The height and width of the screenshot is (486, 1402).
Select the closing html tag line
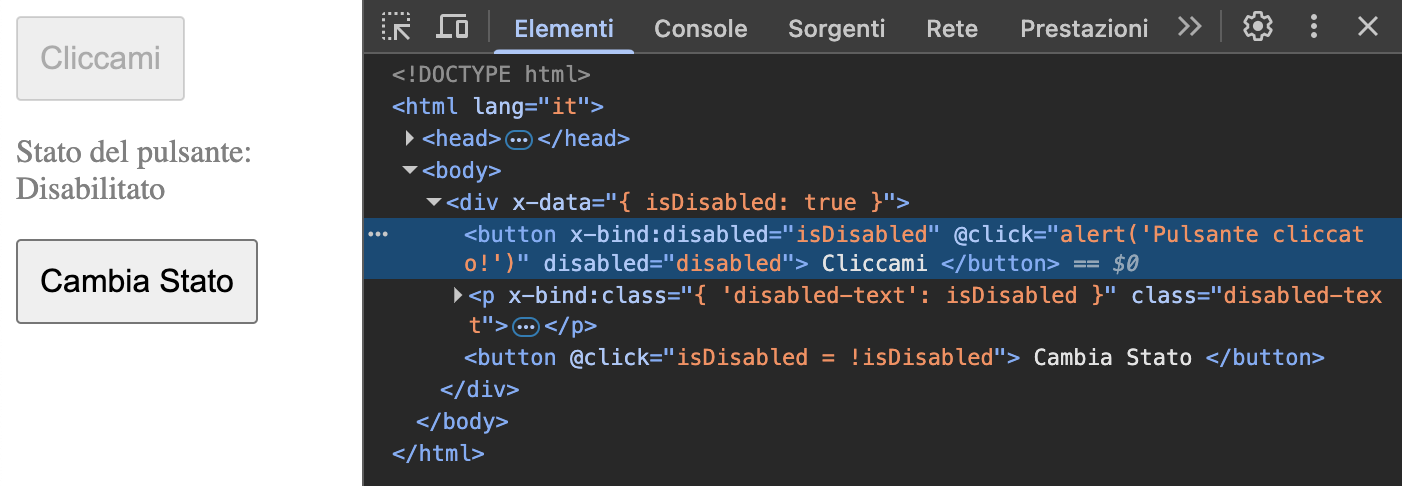[439, 453]
